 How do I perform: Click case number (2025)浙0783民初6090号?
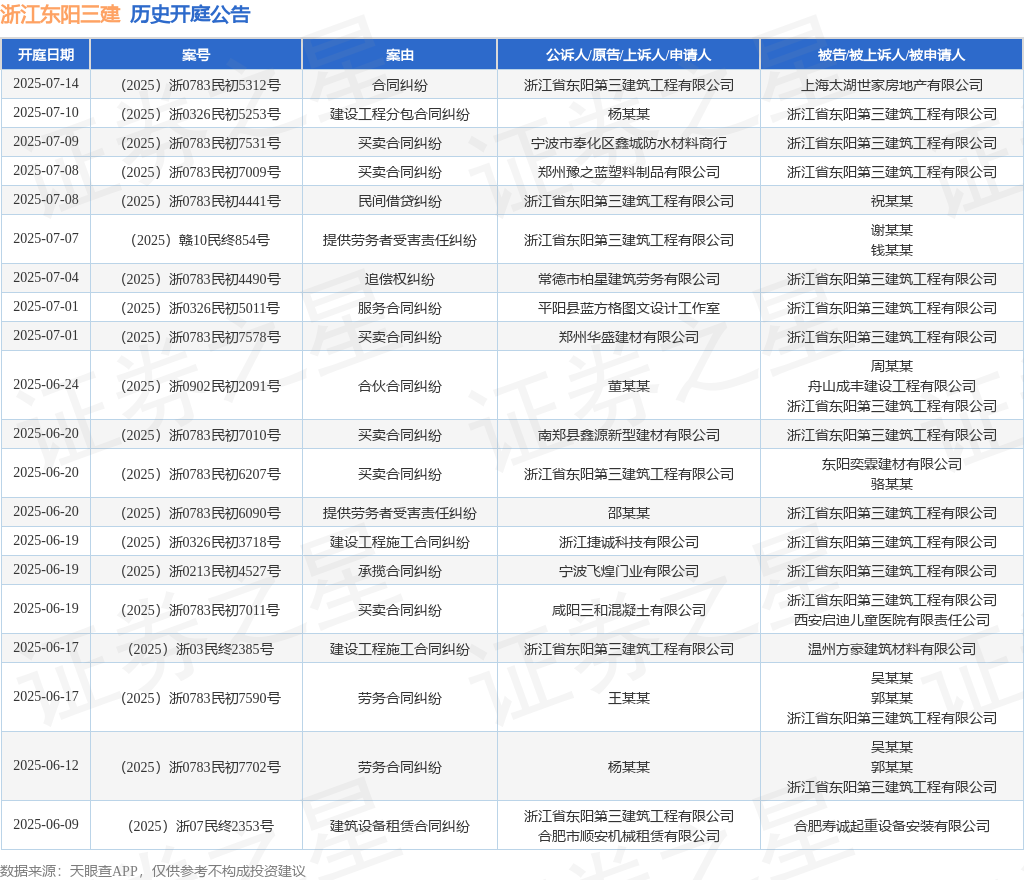200,514
